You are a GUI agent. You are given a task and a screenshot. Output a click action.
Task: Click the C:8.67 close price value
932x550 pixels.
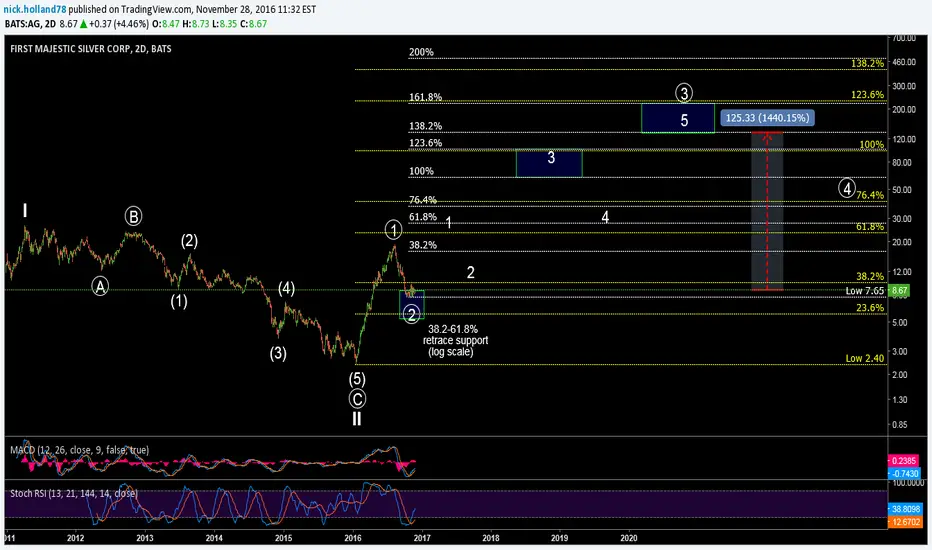253,24
